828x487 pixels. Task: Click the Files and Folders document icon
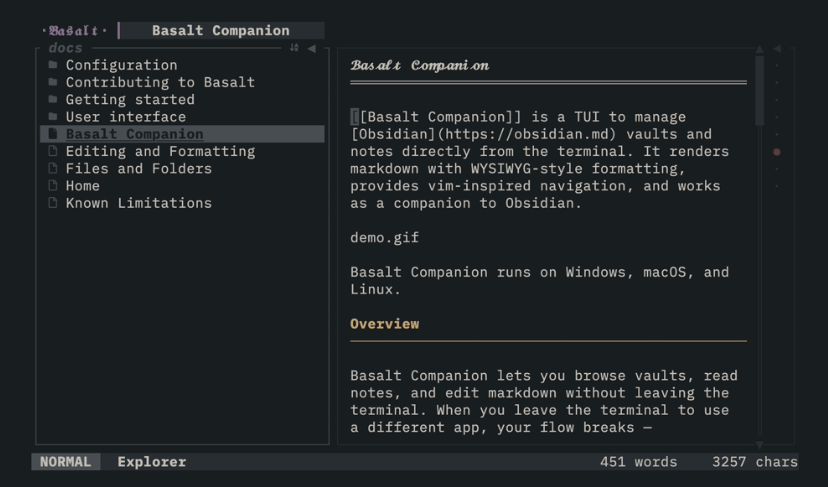53,168
